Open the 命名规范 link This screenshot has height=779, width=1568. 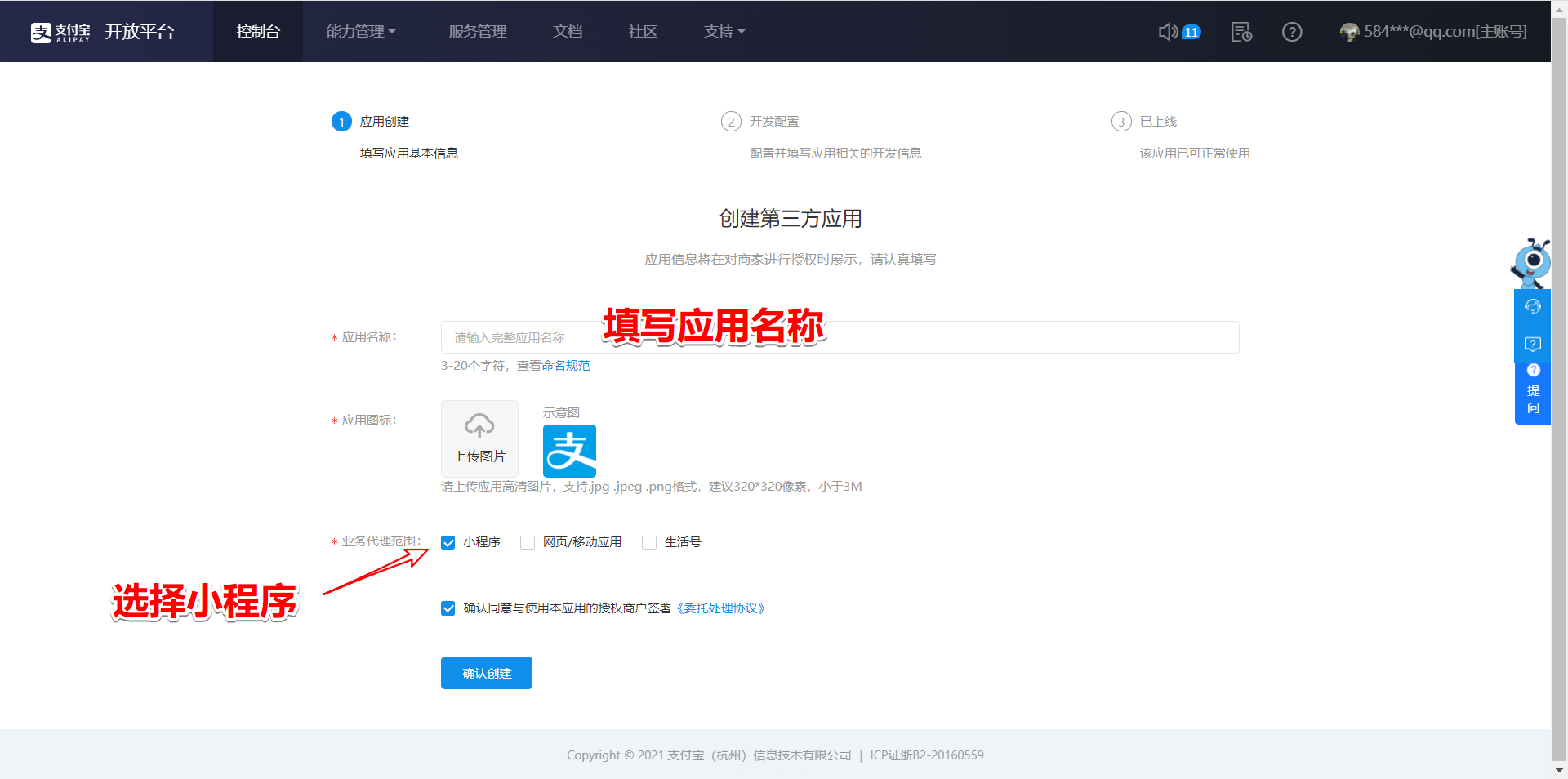click(565, 366)
